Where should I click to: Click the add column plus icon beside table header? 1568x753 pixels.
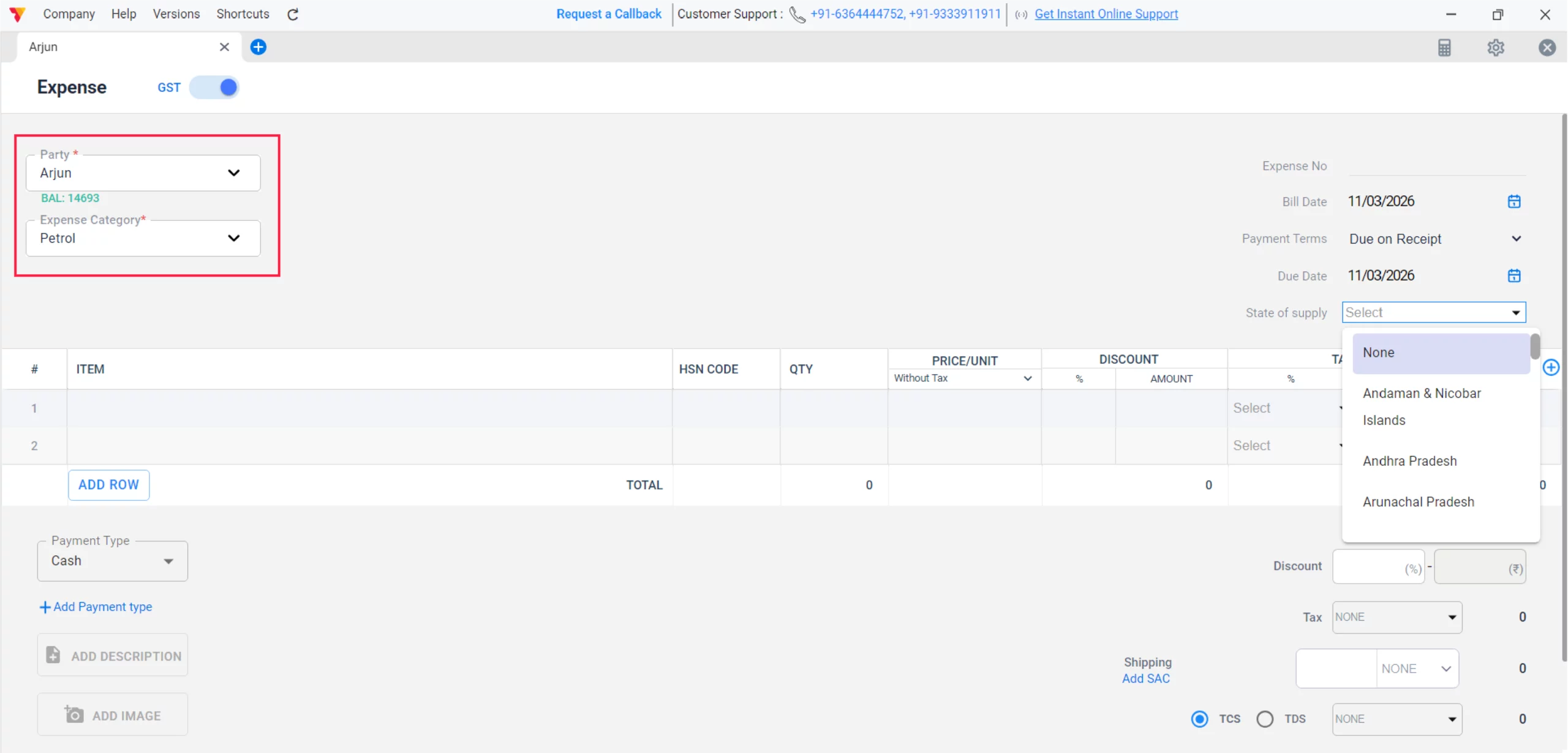point(1551,367)
